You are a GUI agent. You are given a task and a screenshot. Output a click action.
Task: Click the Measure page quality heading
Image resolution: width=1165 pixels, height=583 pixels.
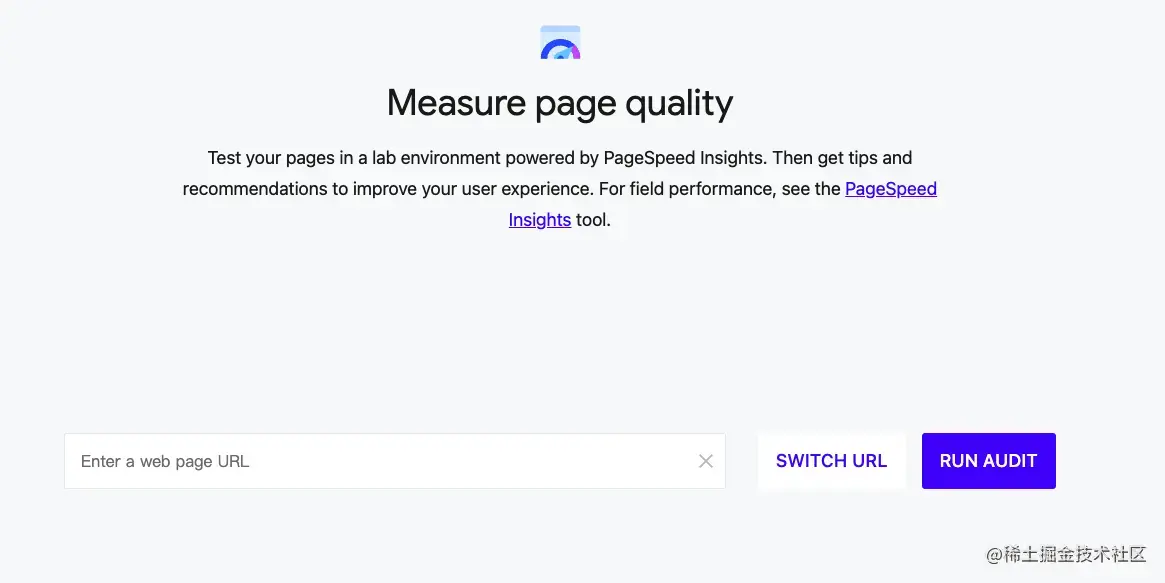559,102
